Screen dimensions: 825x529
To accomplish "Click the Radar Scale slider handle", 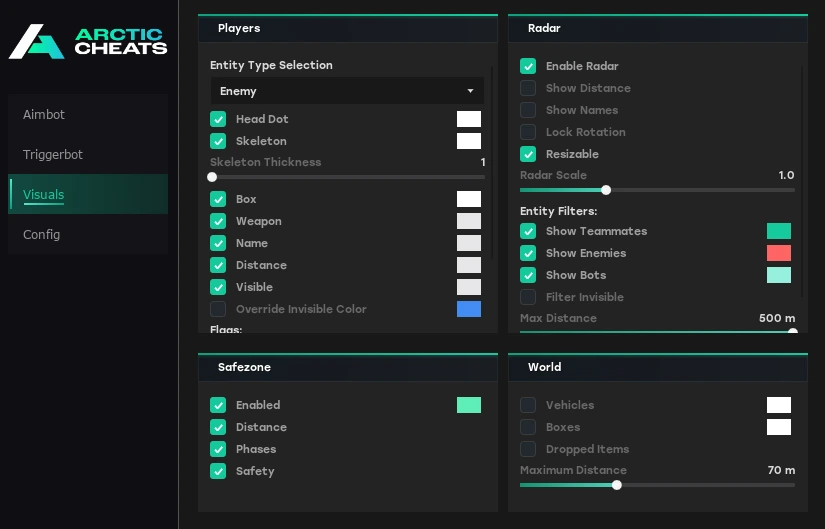I will (606, 189).
